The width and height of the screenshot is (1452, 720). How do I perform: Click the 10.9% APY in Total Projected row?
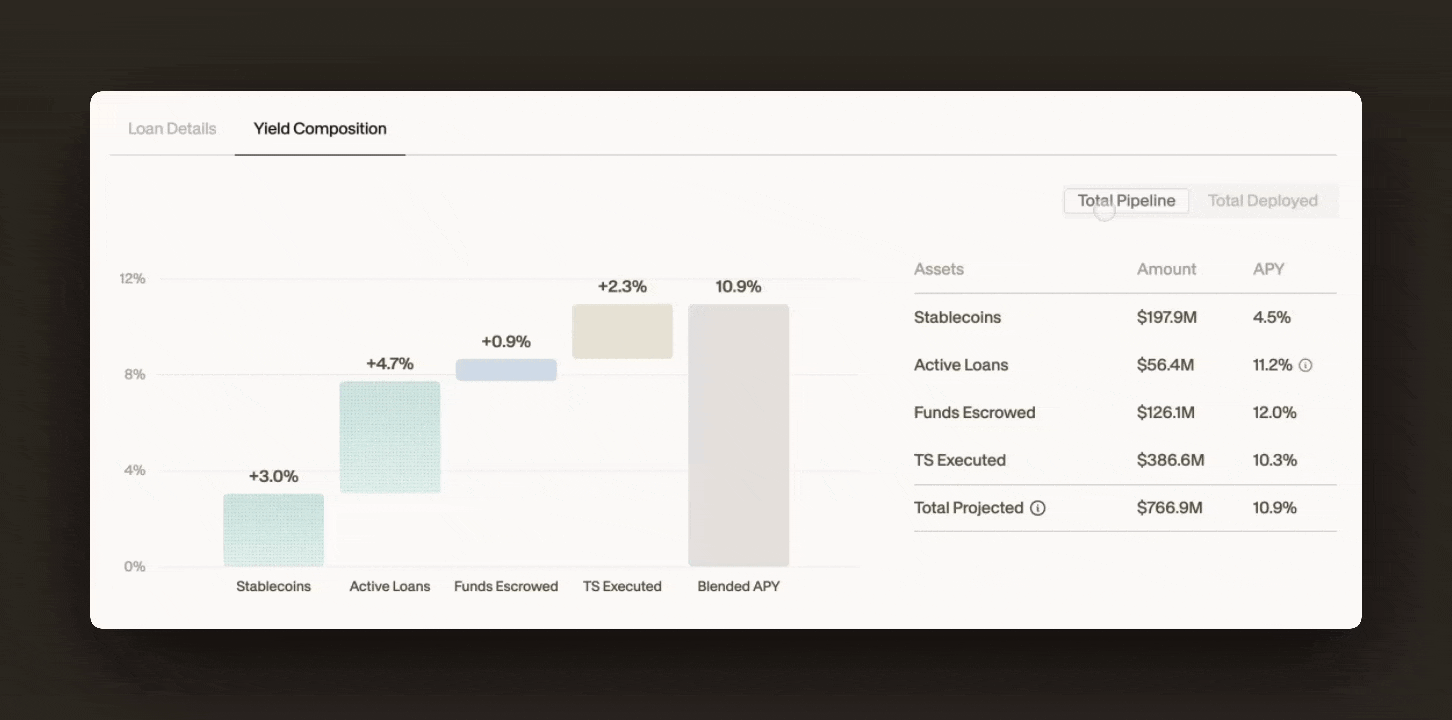point(1275,508)
